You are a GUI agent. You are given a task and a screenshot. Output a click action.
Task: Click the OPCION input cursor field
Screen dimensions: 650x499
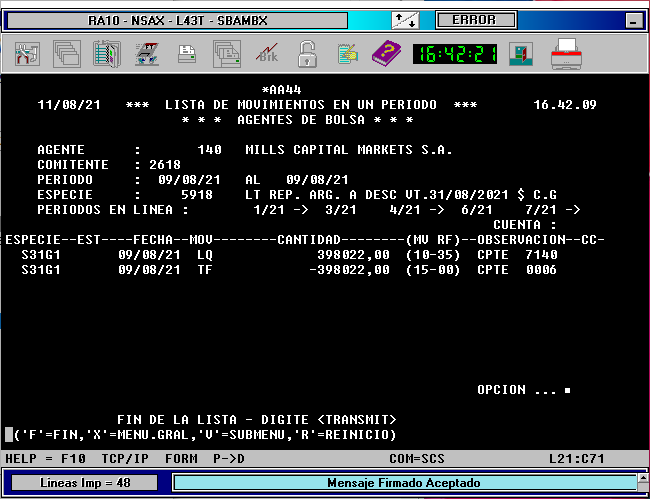(x=568, y=390)
